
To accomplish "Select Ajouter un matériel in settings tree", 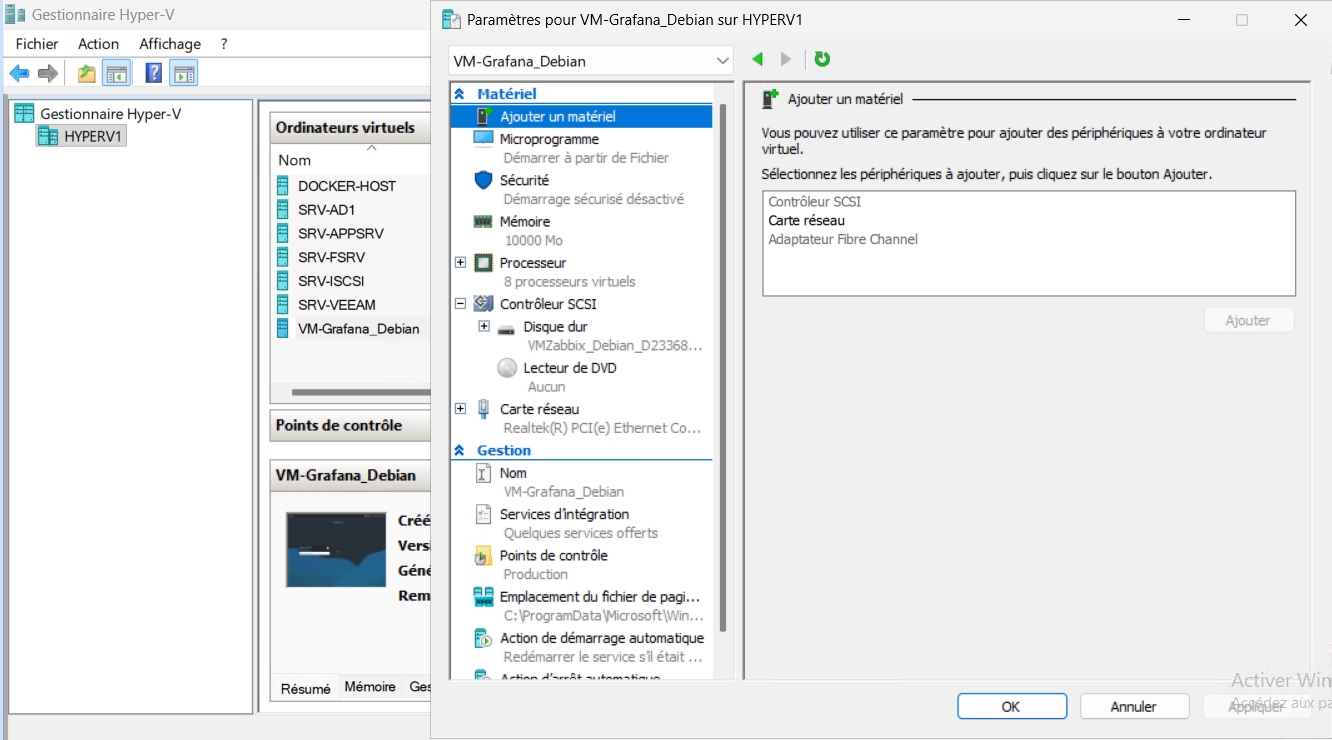I will tap(581, 117).
